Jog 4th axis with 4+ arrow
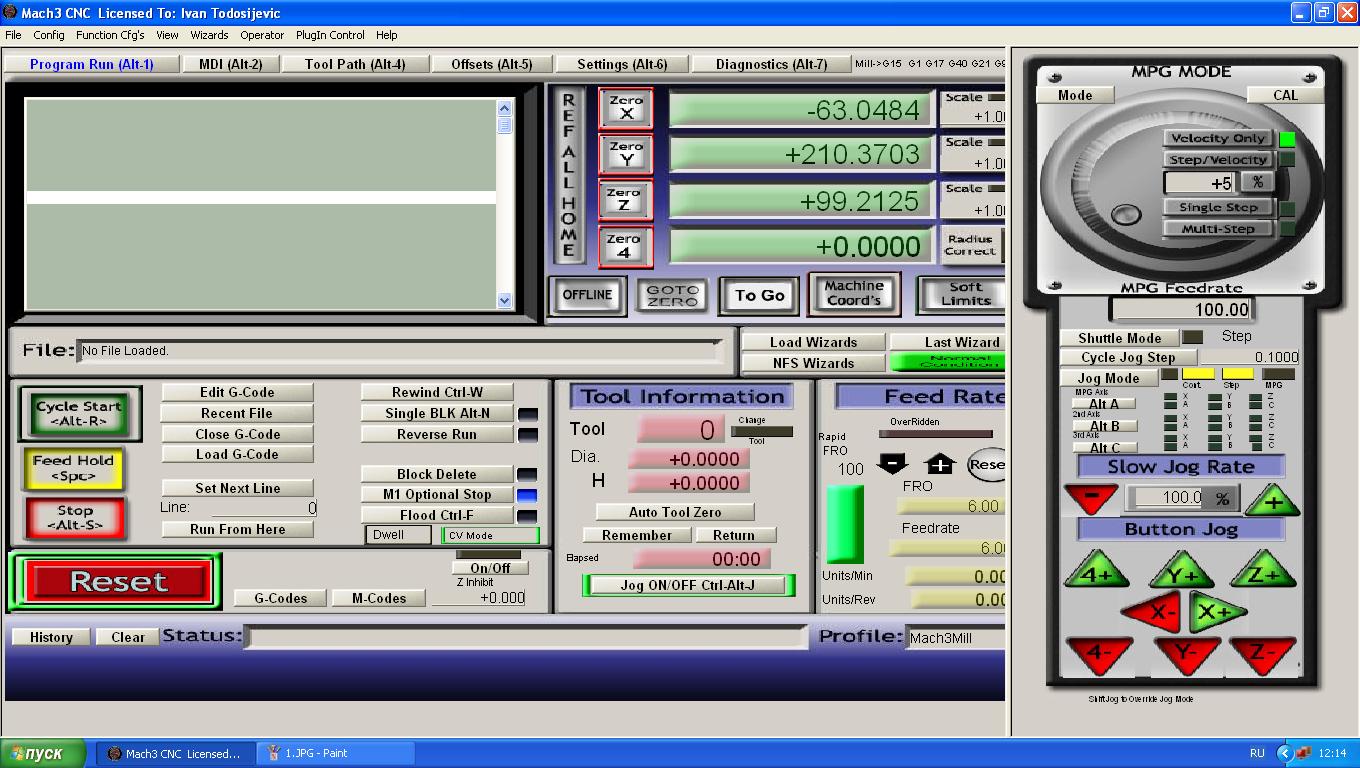 [1097, 572]
